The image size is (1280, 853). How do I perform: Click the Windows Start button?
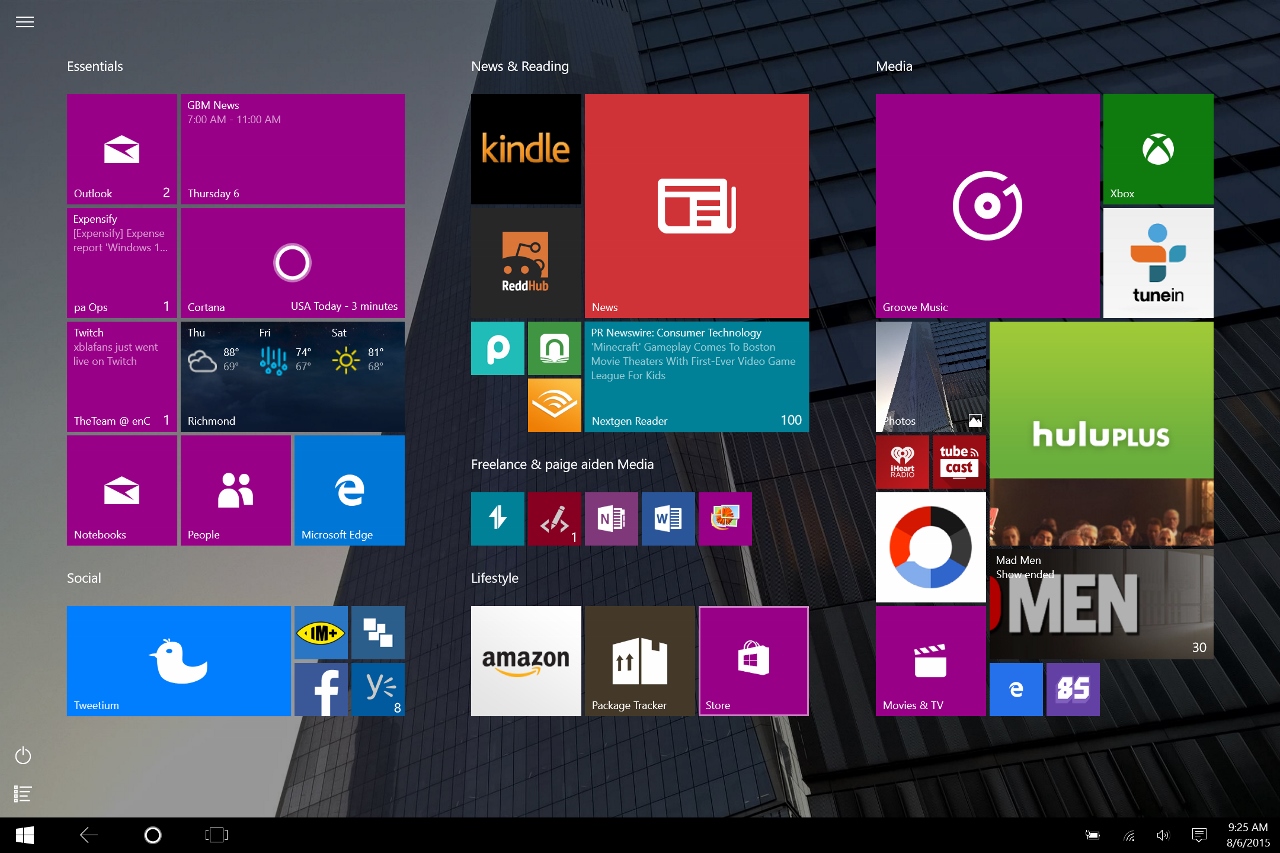coord(25,835)
